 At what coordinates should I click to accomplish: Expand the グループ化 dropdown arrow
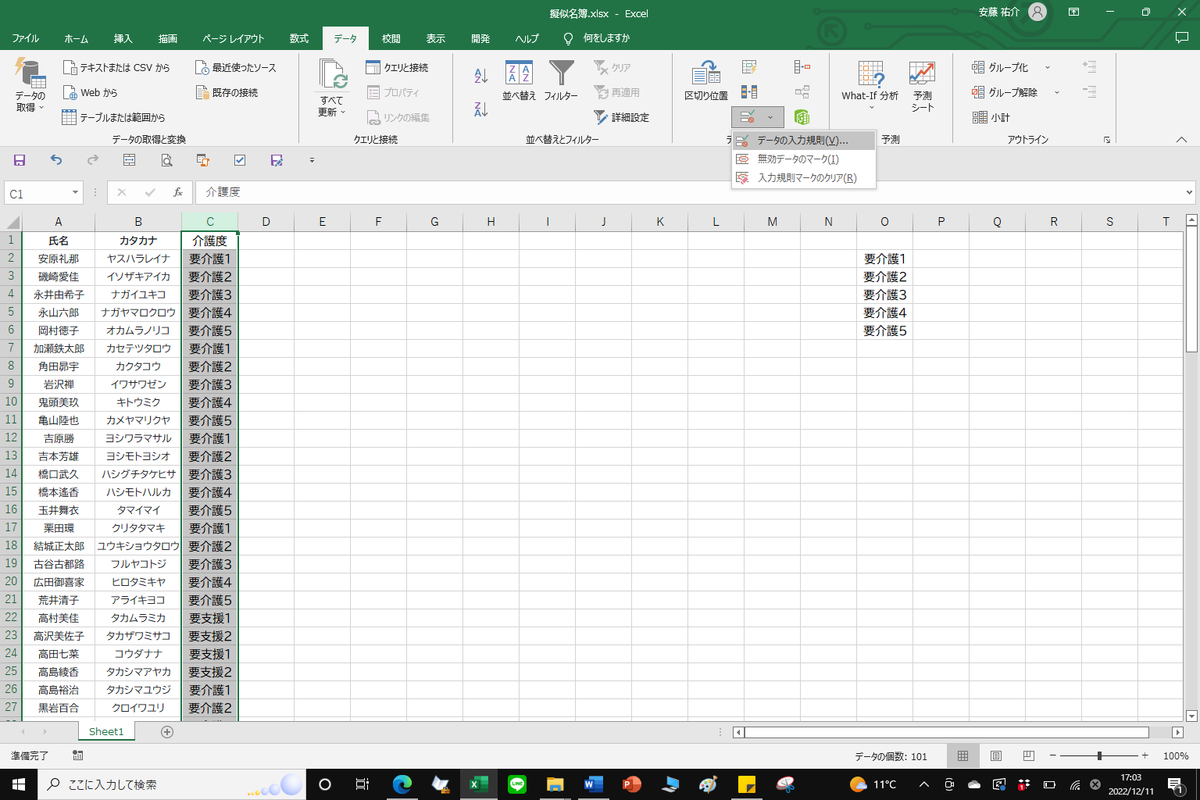[x=1047, y=67]
